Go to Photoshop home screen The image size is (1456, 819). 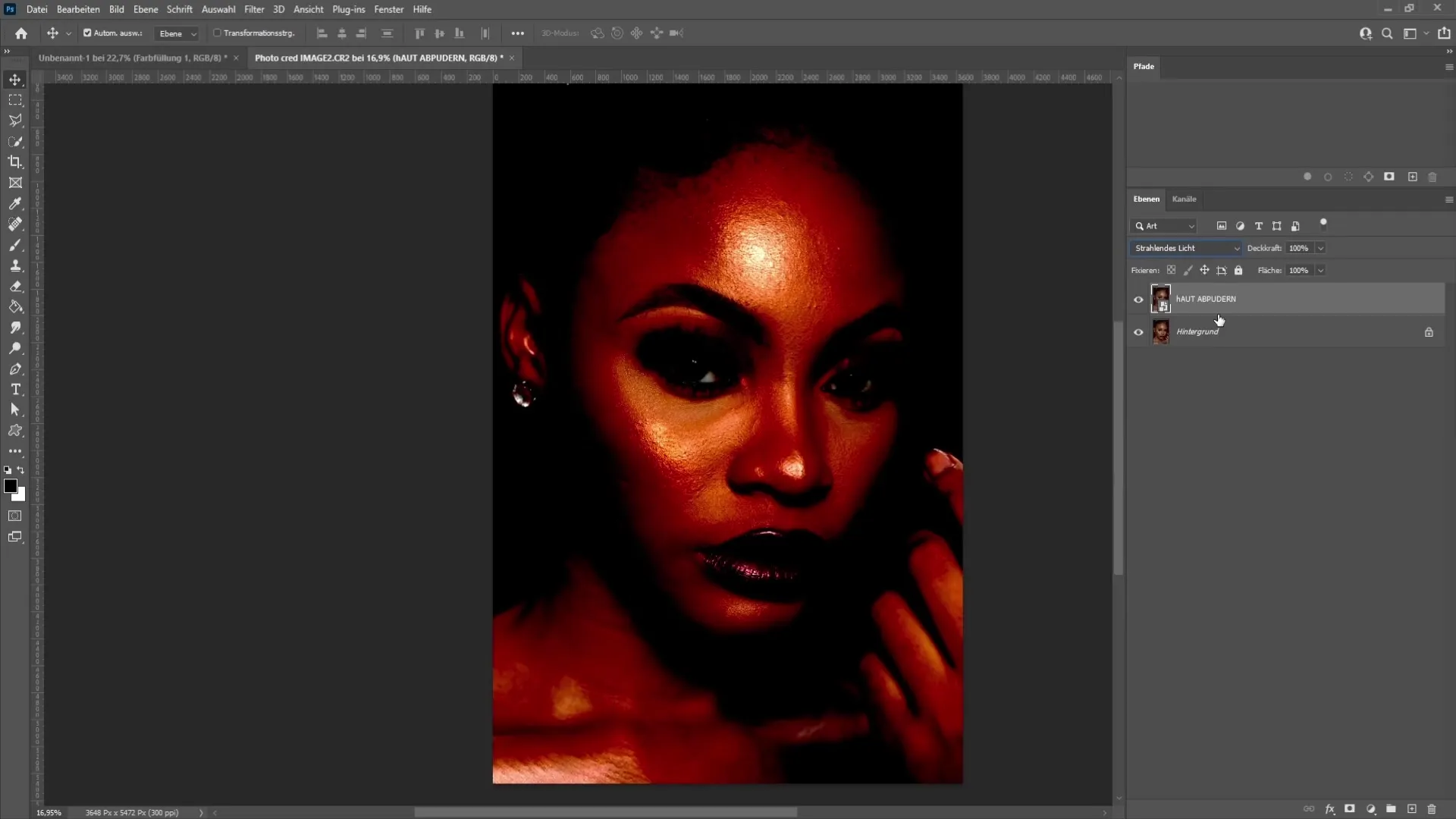tap(21, 33)
